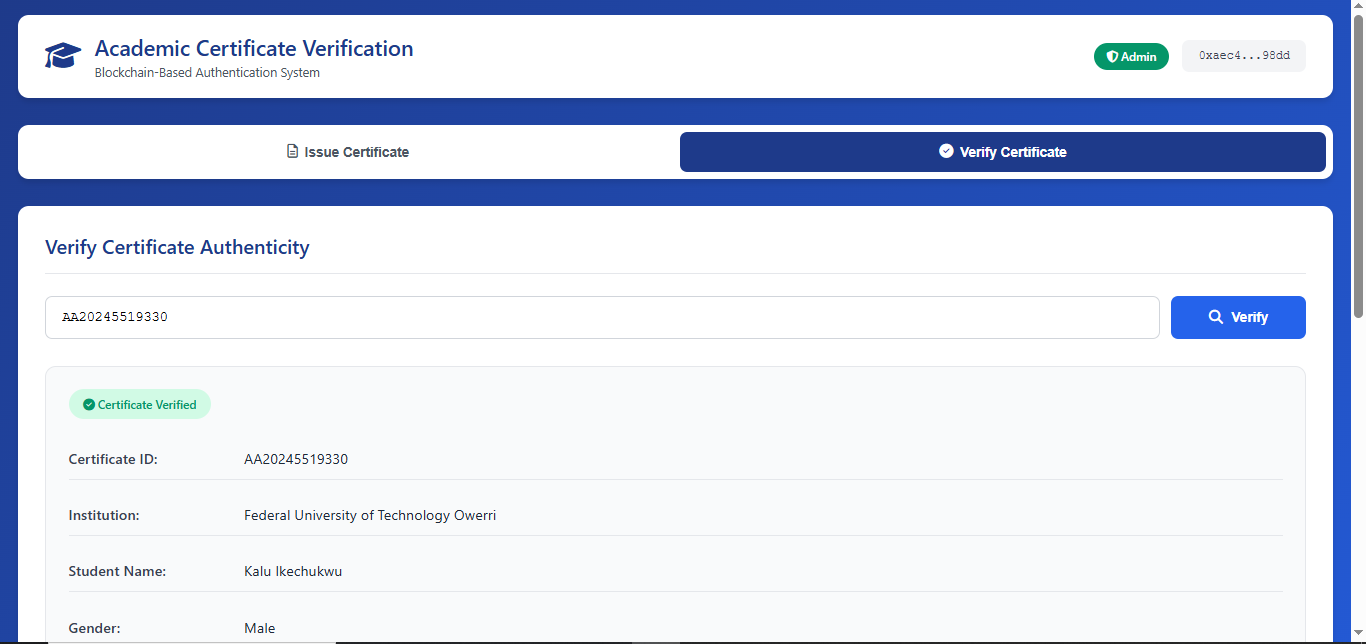Click the Academic Certificate Verification title
This screenshot has width=1366, height=644.
[x=254, y=48]
